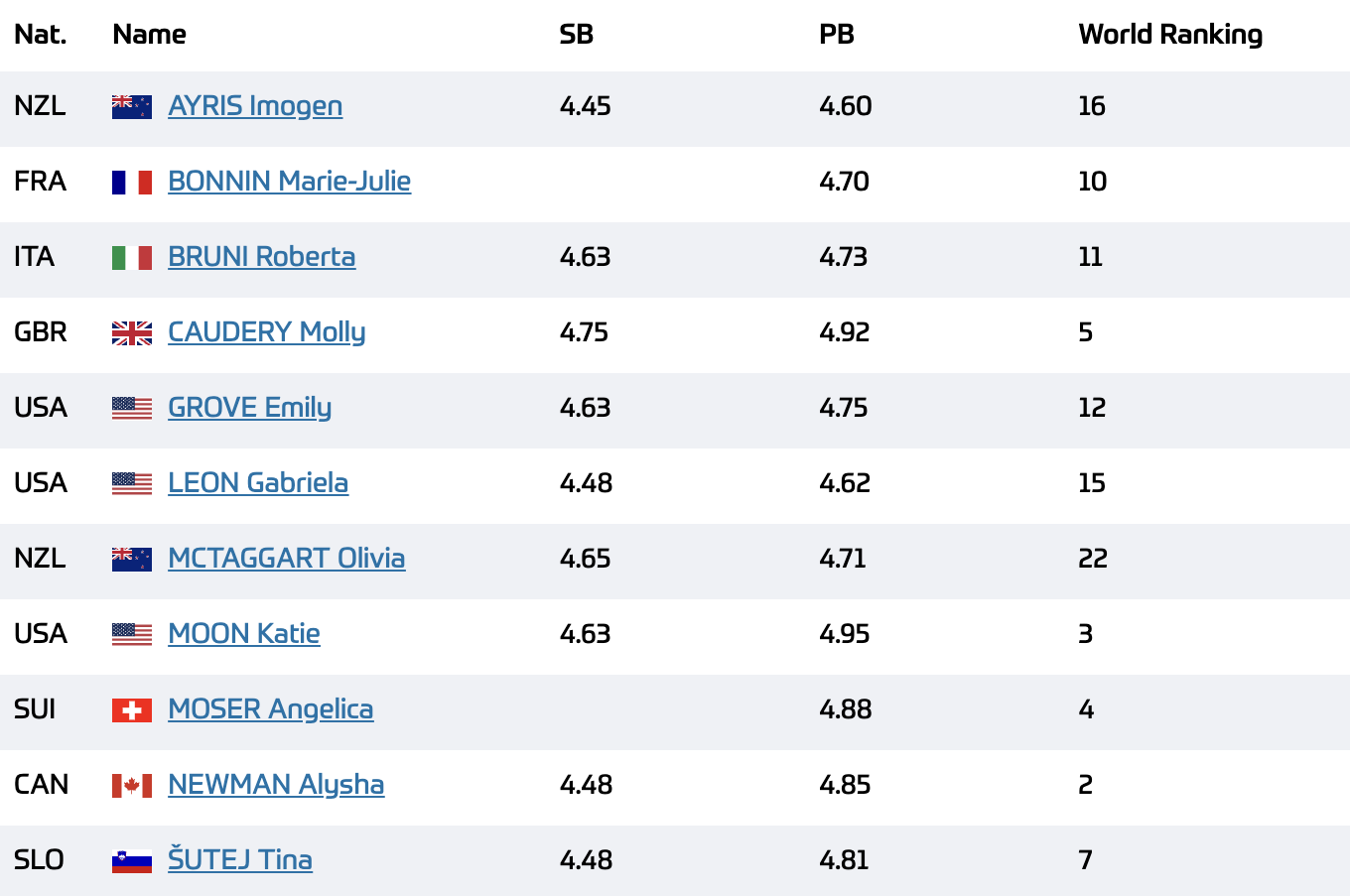
Task: Click the PB column header
Action: [x=837, y=35]
